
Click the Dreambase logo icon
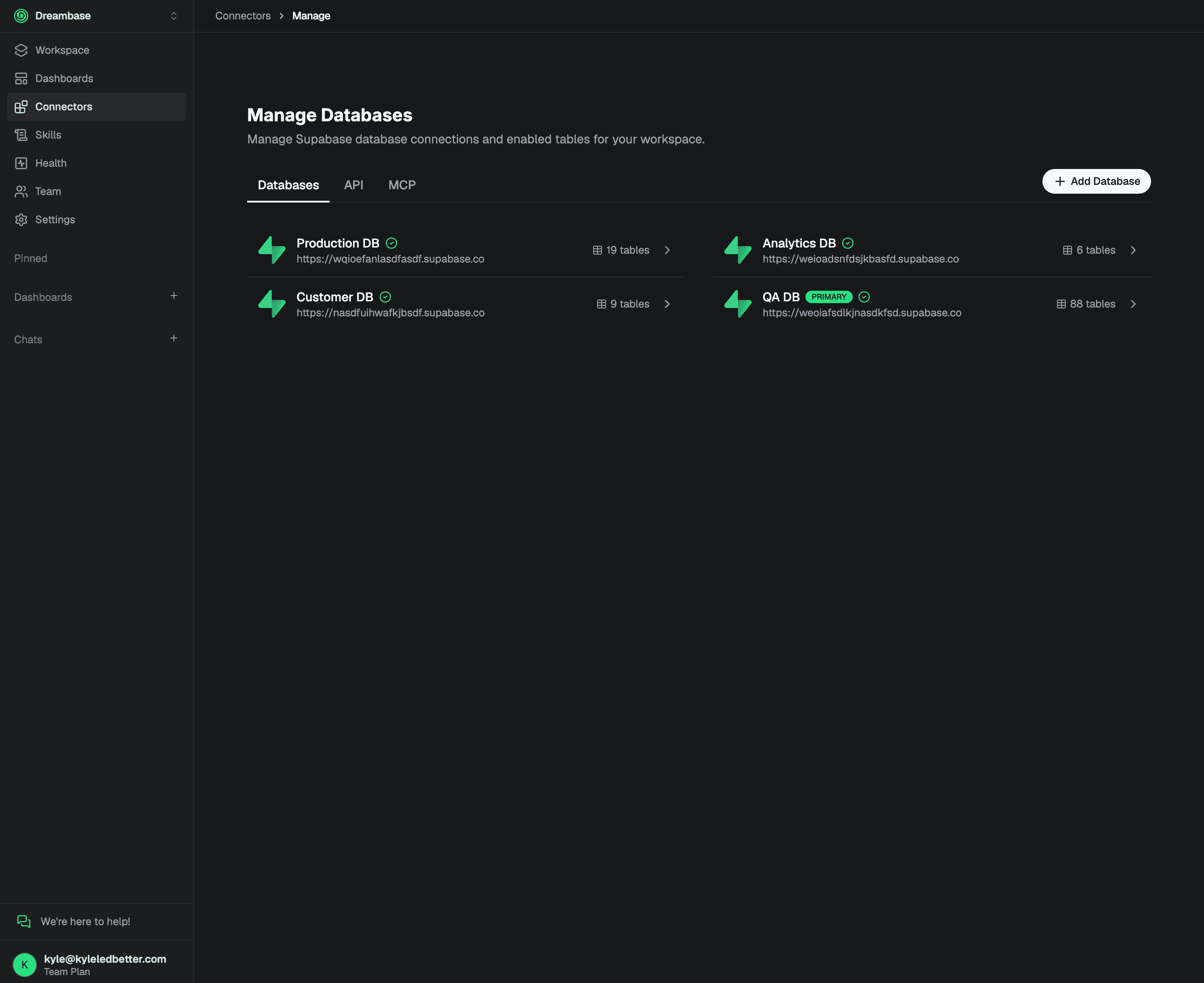click(x=21, y=16)
